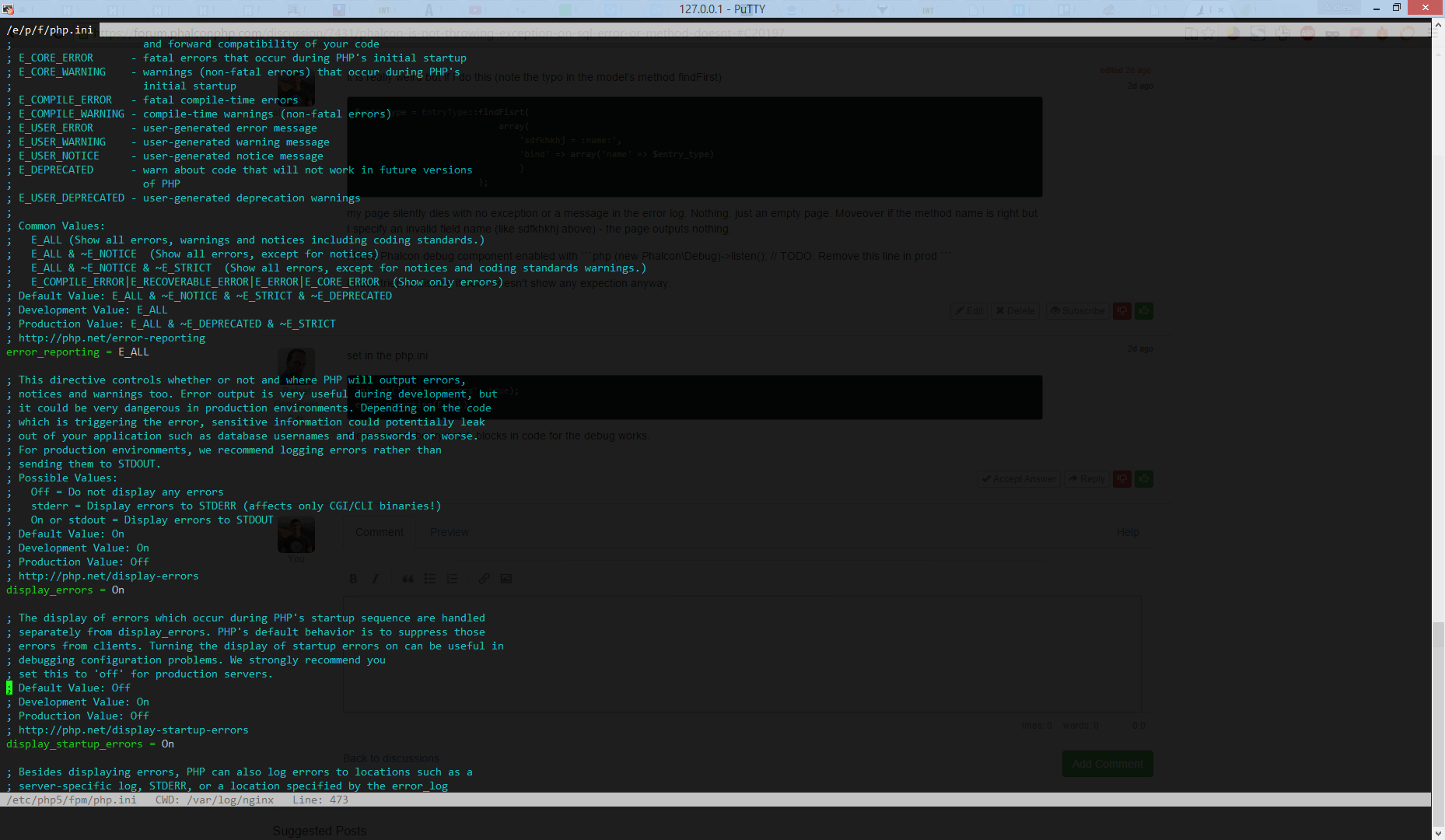Insert a hyperlink into the comment

coord(483,579)
